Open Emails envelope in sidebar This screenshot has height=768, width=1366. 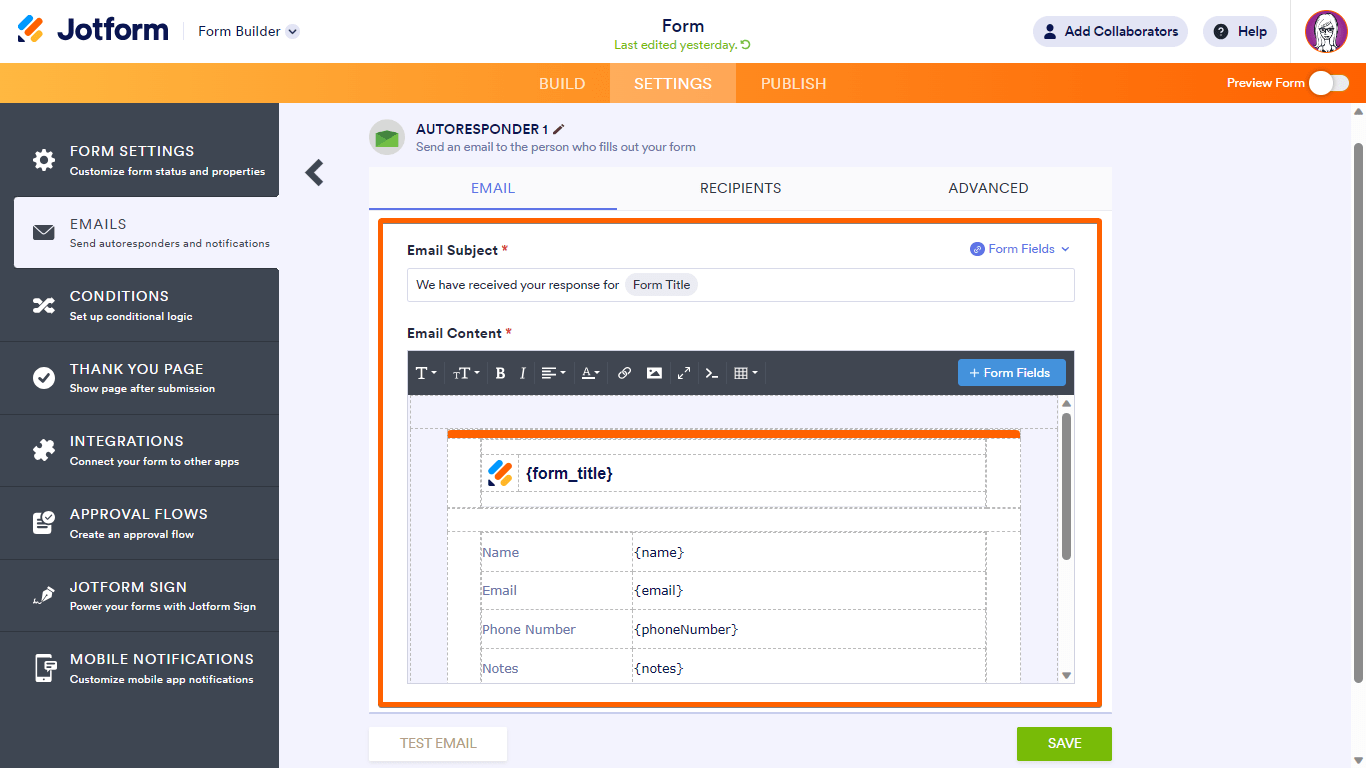click(44, 233)
